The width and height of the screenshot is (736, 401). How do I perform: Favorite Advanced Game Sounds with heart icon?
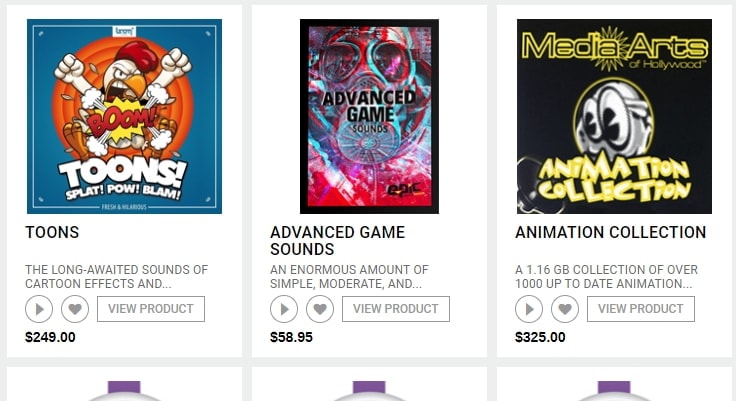(320, 309)
